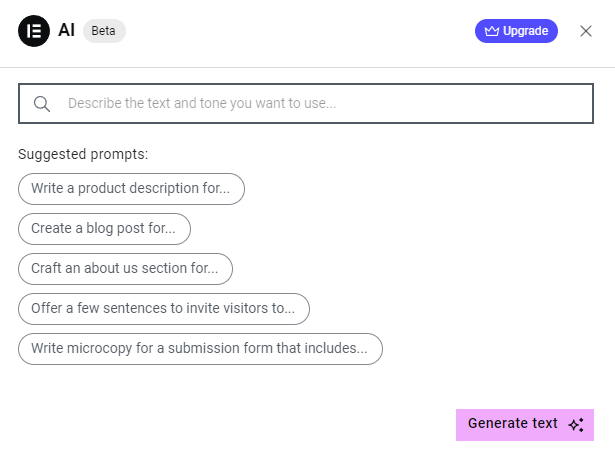The image size is (615, 457).
Task: Click empty header space between Beta and Upgrade
Action: (x=300, y=31)
